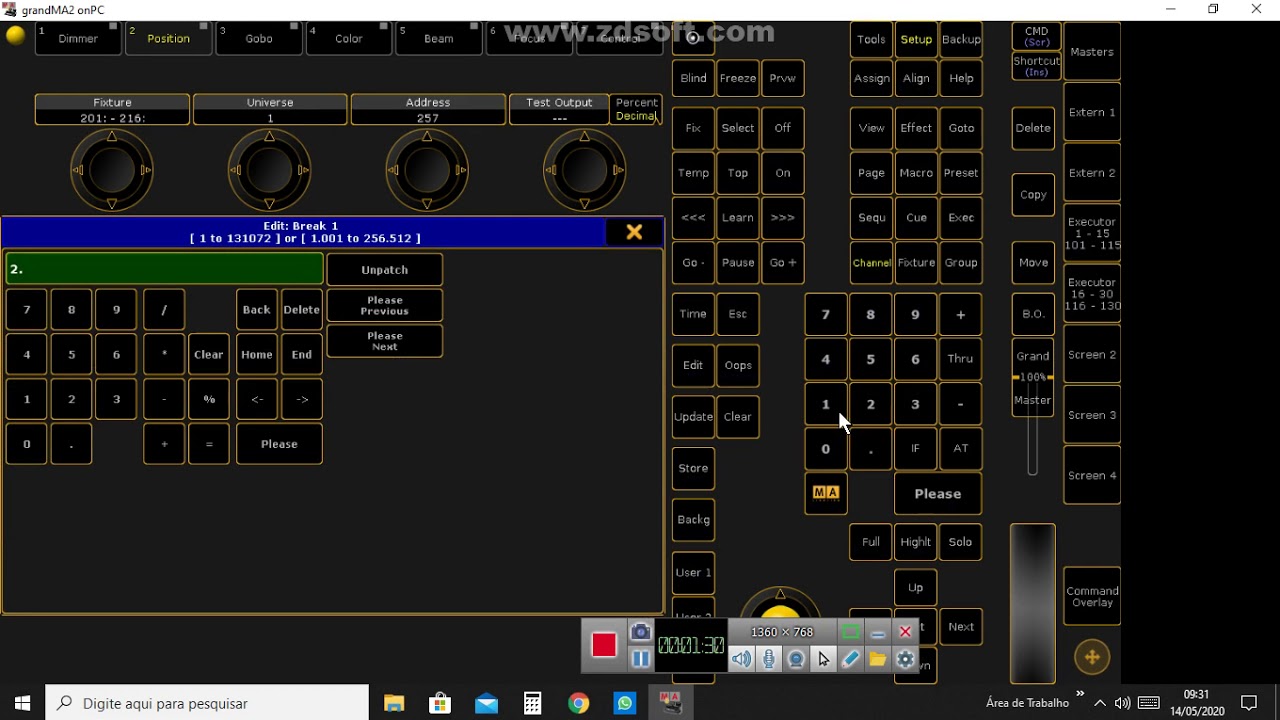Open WhatsApp from the taskbar
1280x720 pixels.
click(625, 703)
